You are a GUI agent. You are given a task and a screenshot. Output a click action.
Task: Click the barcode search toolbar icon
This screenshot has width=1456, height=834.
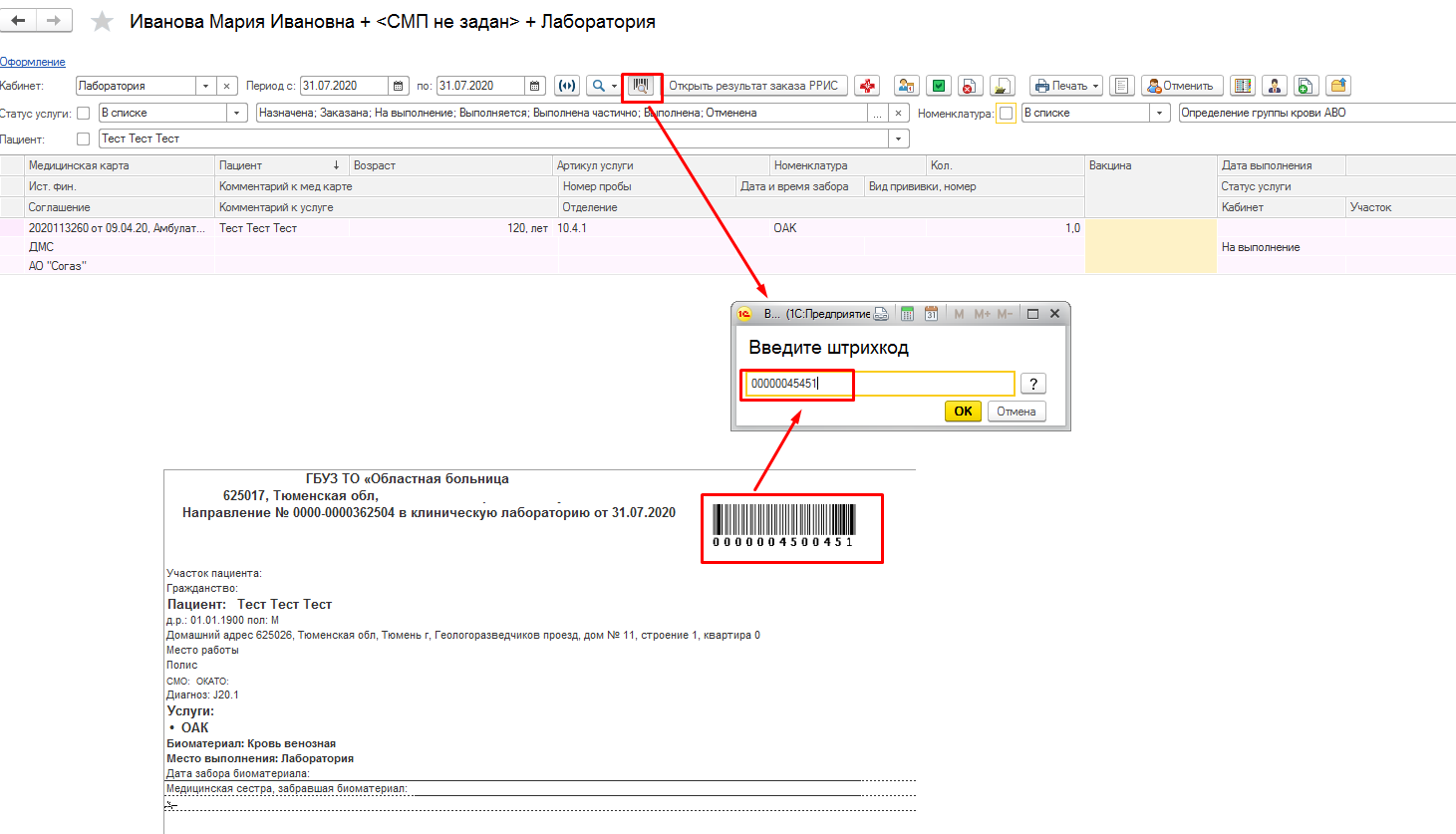pyautogui.click(x=642, y=87)
